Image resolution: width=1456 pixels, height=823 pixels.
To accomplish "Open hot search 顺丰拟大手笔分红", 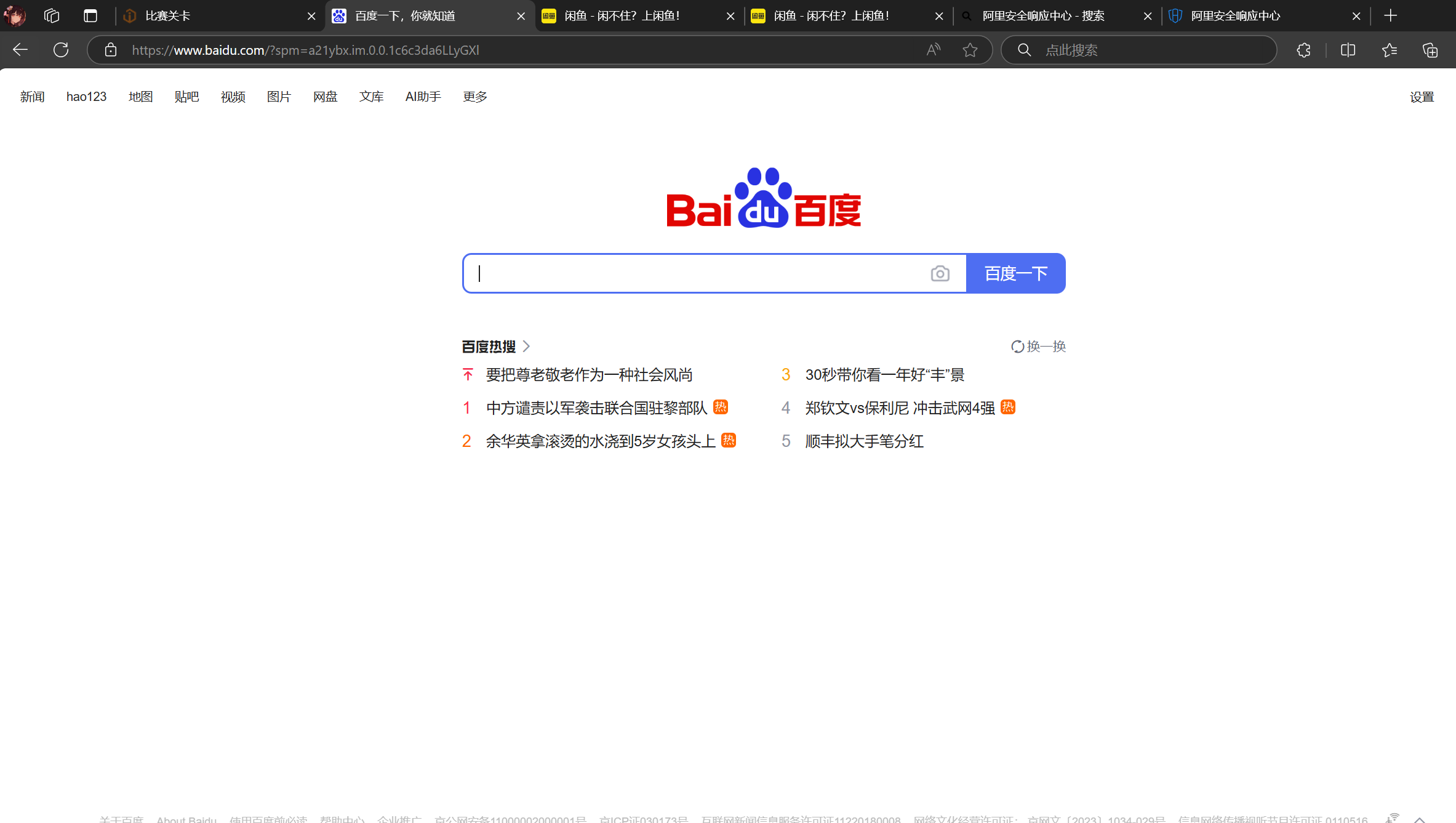I will pos(864,441).
